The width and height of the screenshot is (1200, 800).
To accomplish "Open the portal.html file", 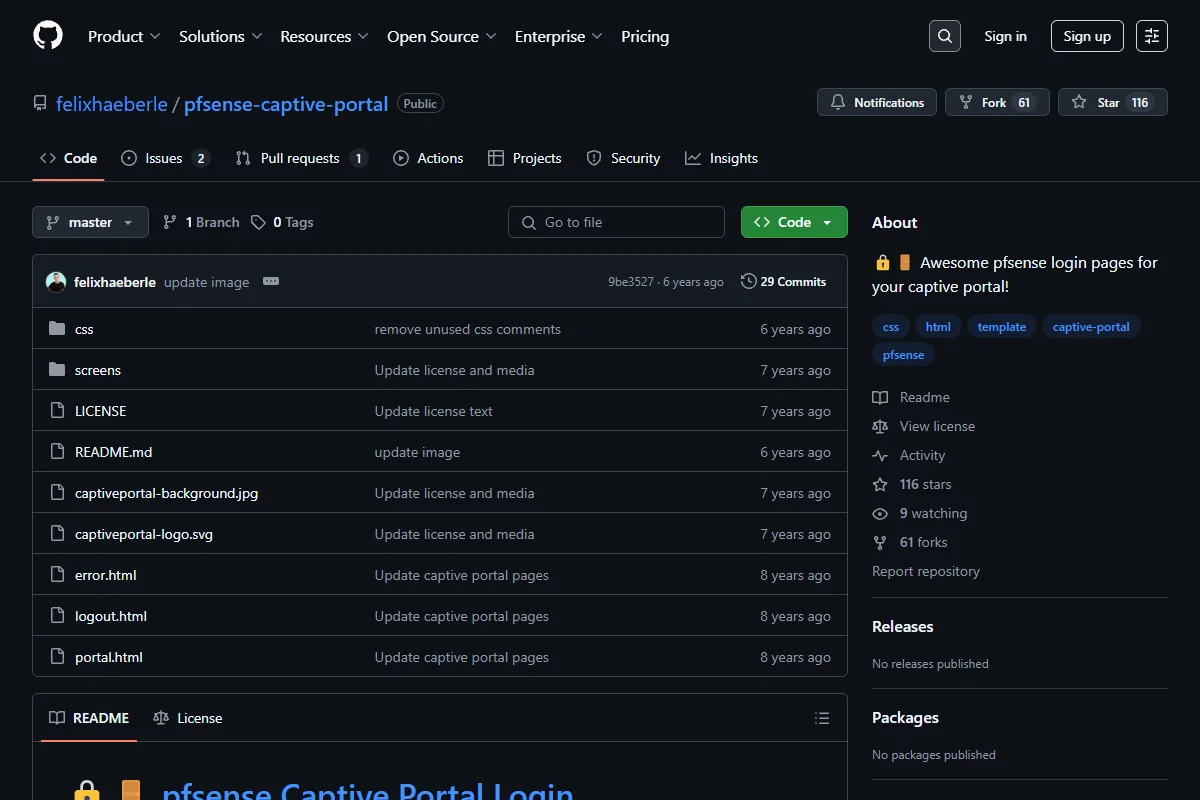I will pyautogui.click(x=109, y=657).
